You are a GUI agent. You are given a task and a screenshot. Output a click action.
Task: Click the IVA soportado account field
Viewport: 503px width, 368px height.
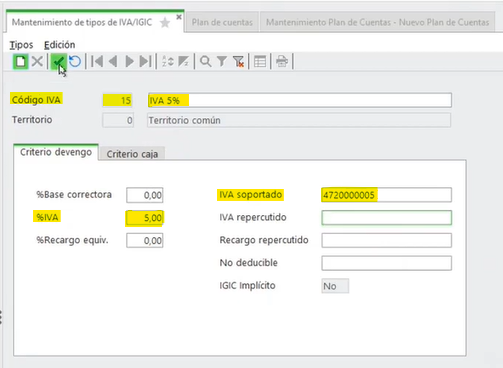pyautogui.click(x=387, y=195)
